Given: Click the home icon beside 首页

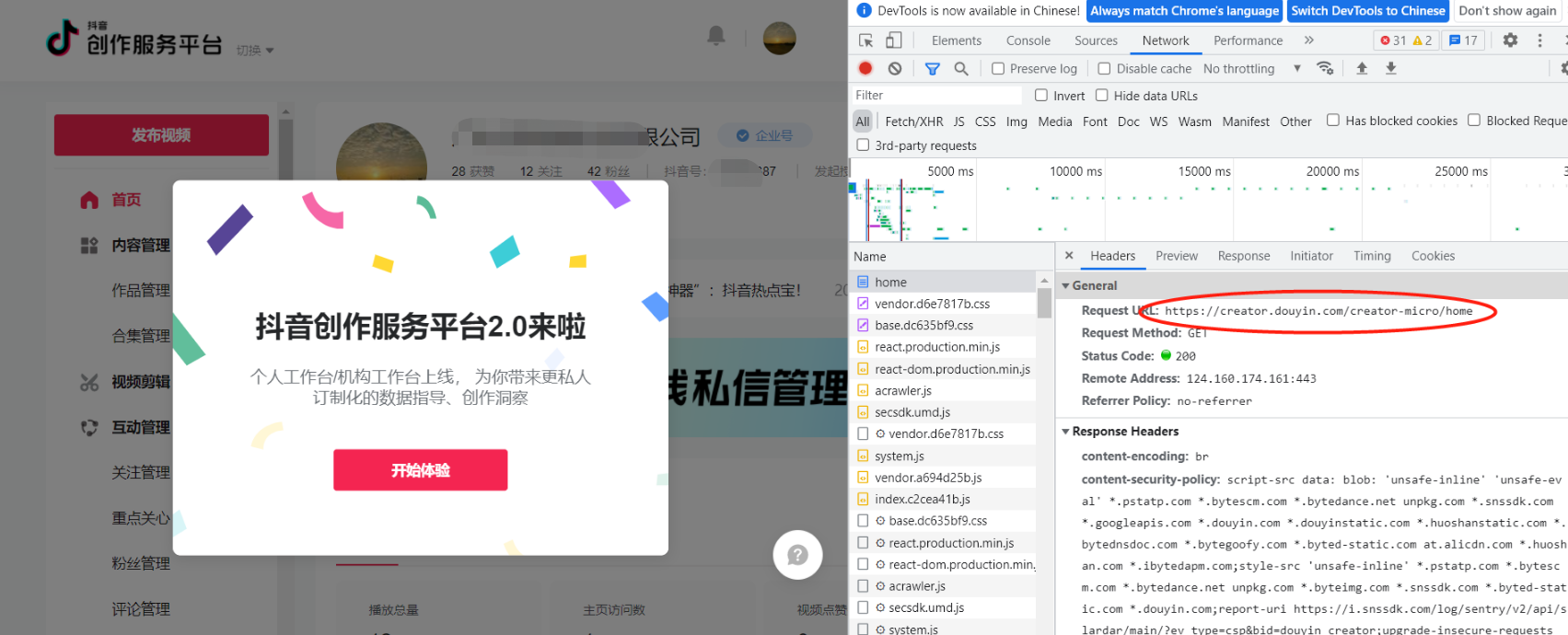Looking at the screenshot, I should (89, 200).
